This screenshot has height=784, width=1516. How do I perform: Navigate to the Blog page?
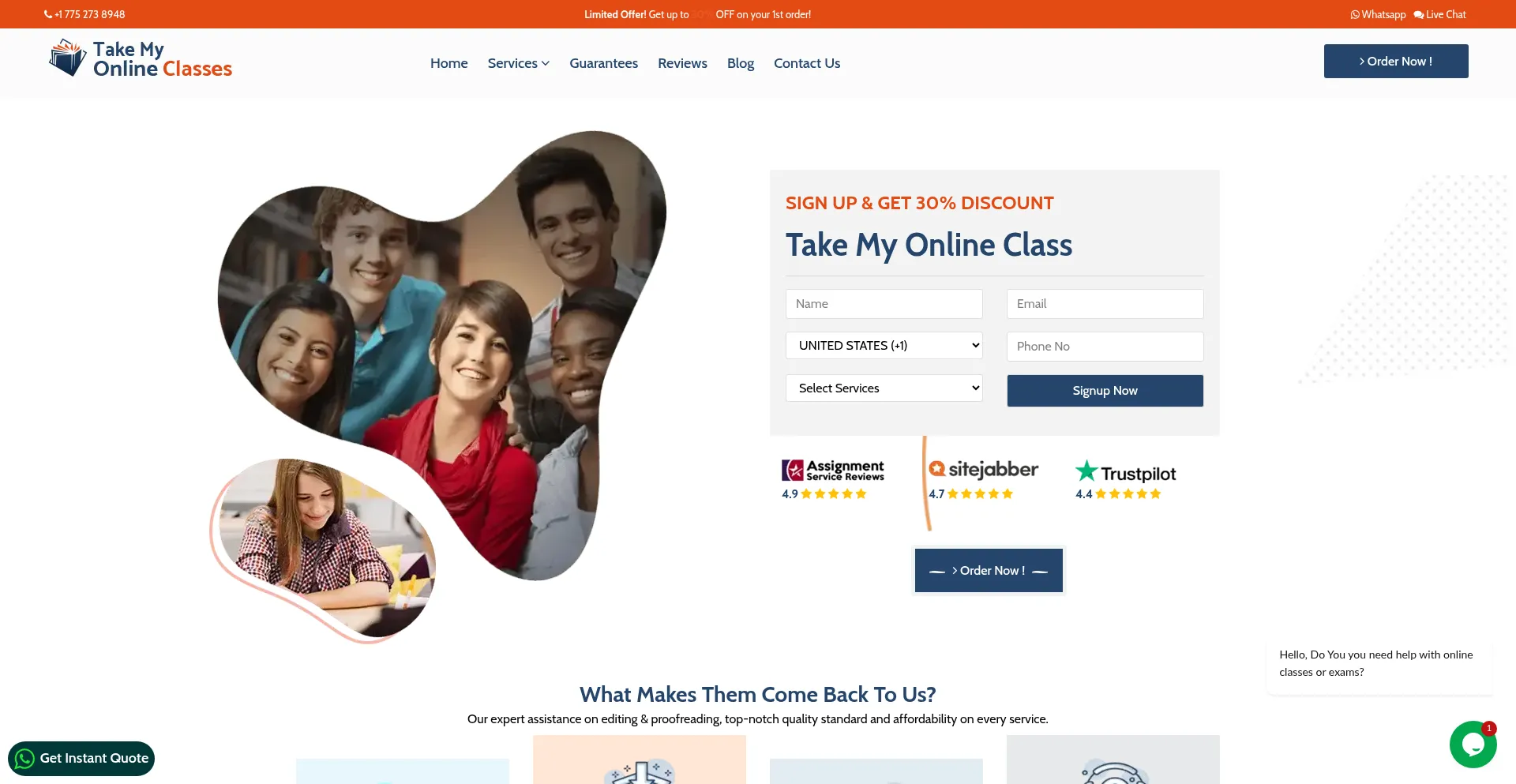point(741,63)
